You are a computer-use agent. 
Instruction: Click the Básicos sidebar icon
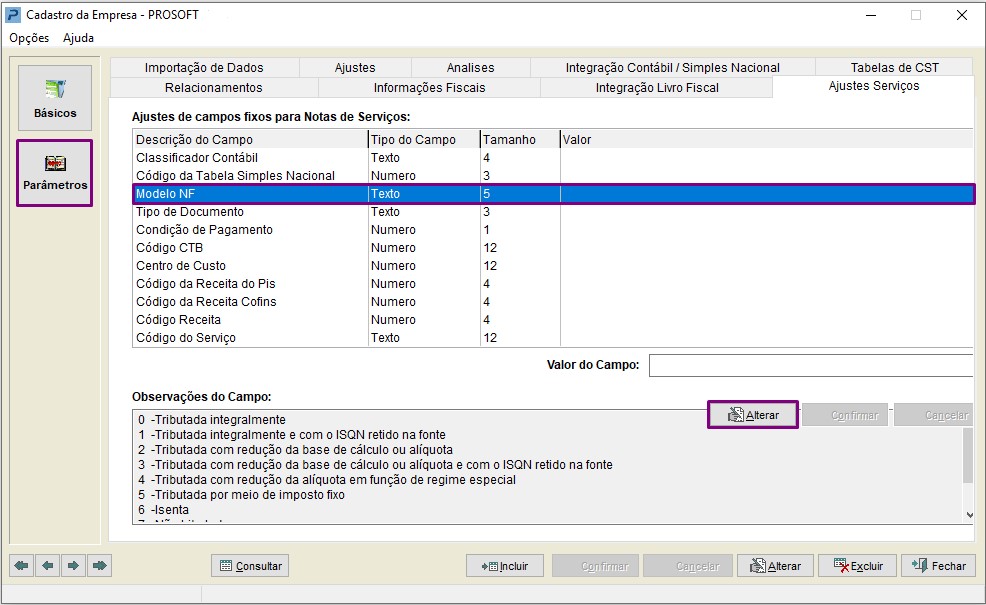coord(55,98)
